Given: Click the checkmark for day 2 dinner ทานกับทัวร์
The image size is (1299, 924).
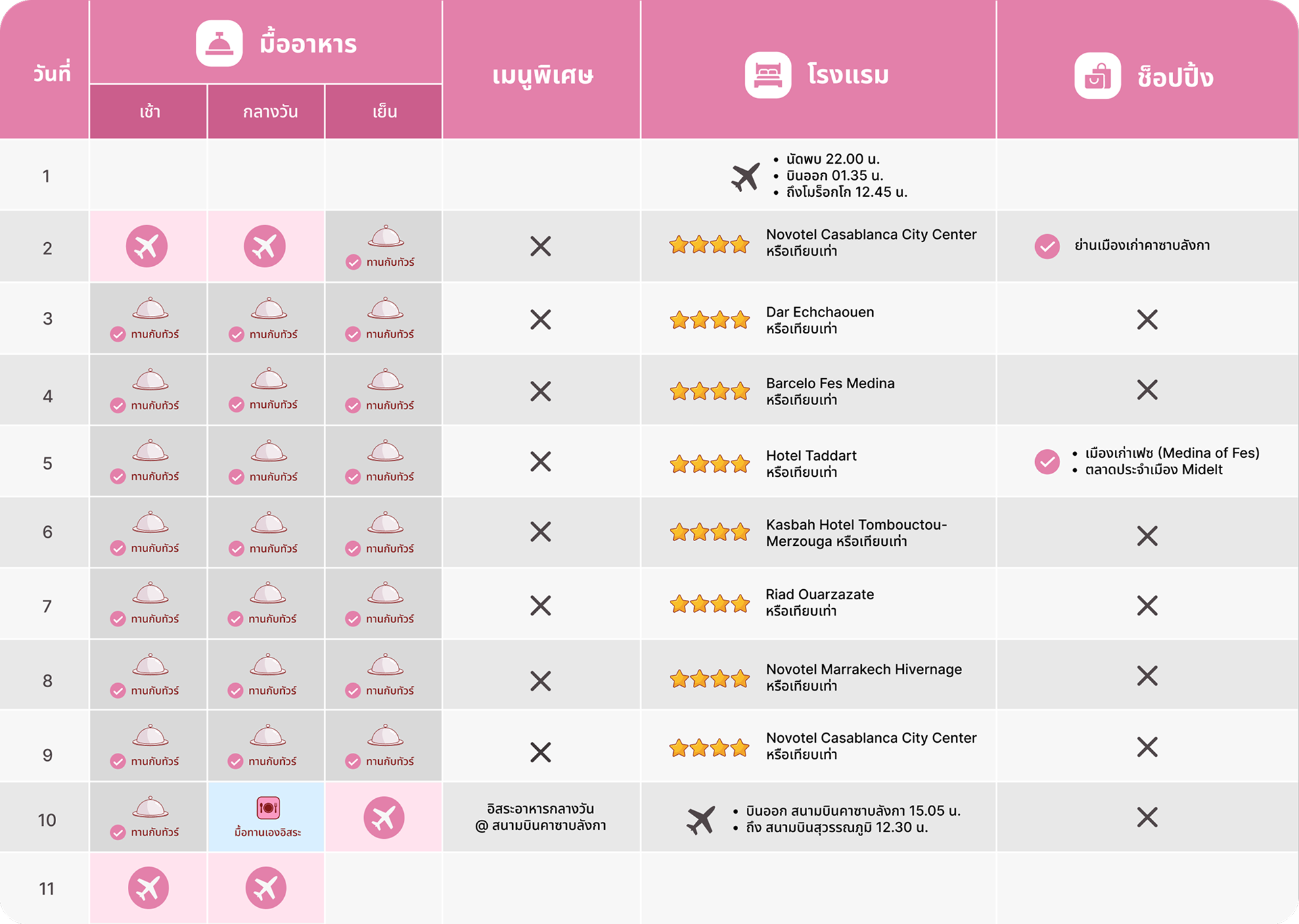Looking at the screenshot, I should 353,262.
